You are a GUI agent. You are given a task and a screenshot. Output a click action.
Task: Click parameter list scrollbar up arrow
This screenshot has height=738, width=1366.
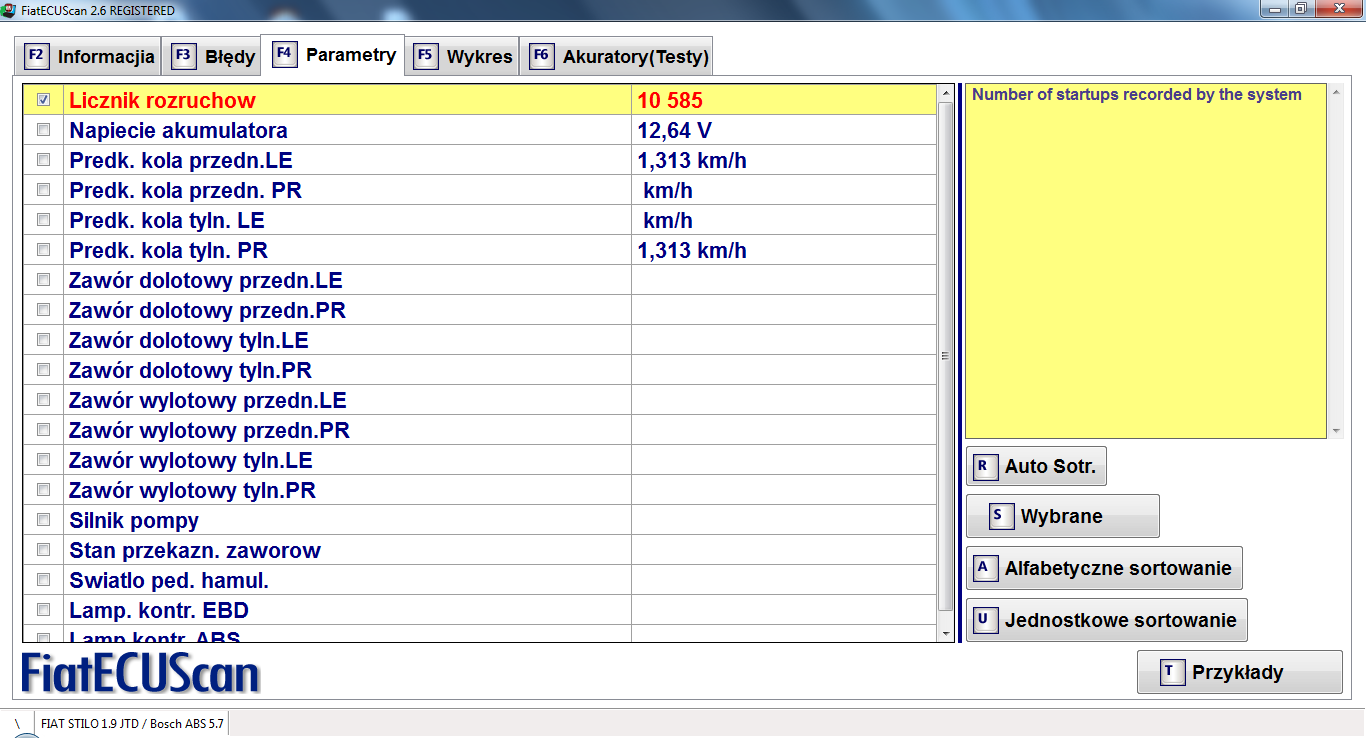[x=946, y=93]
